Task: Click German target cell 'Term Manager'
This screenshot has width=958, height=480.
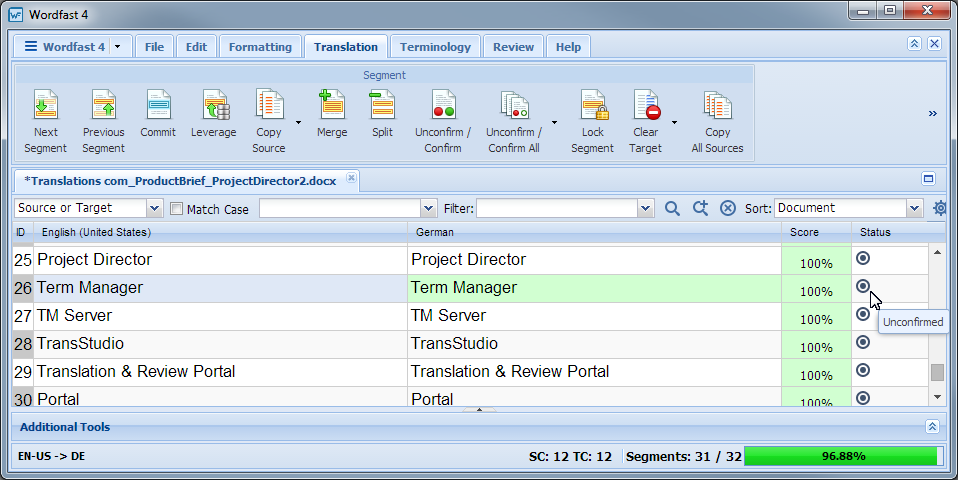Action: coord(594,288)
